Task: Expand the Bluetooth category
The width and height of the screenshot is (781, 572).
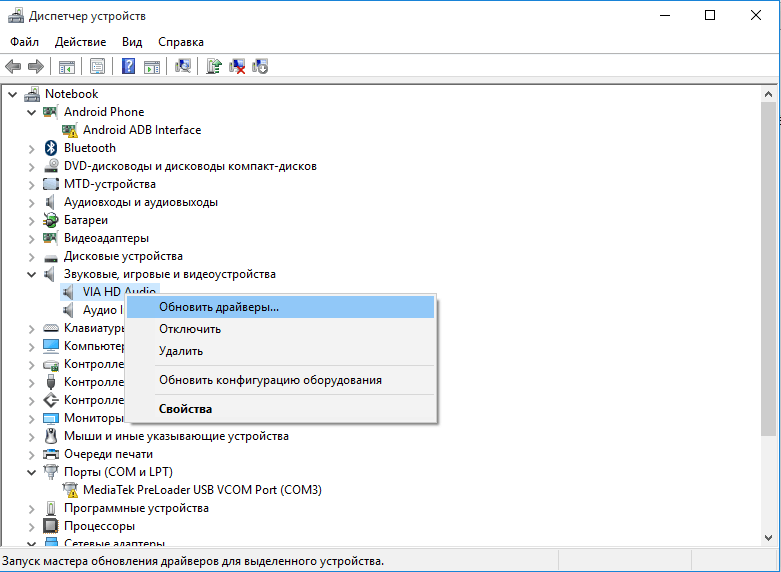Action: point(32,148)
